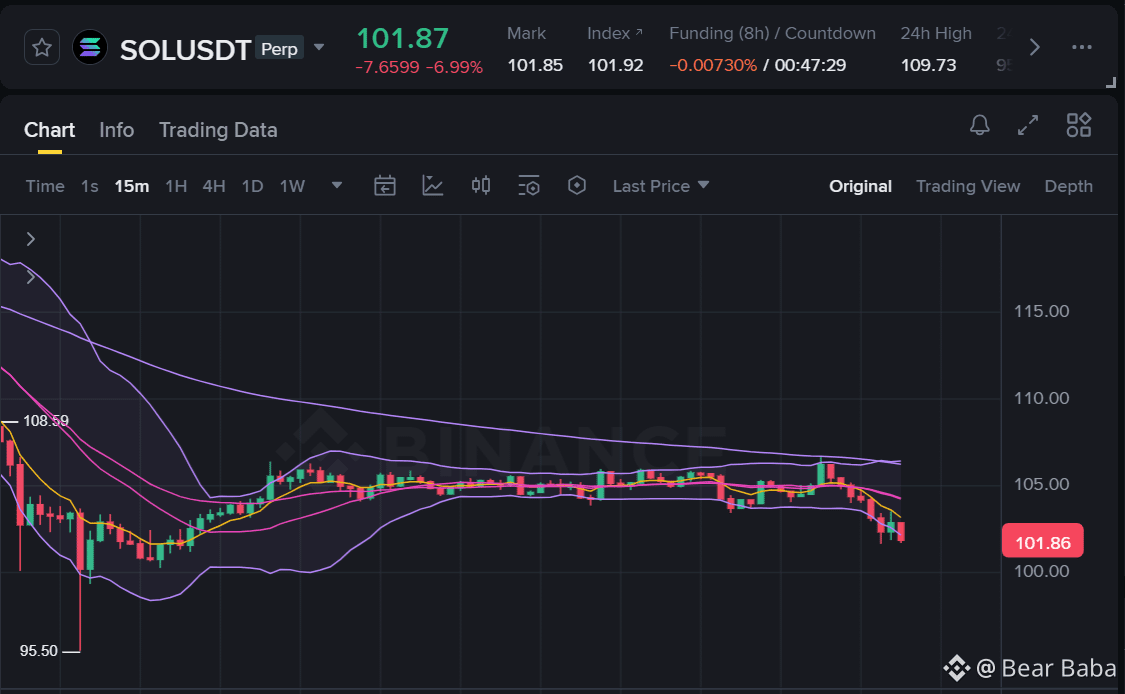Expand the first indicator legend chevron

tap(30, 239)
